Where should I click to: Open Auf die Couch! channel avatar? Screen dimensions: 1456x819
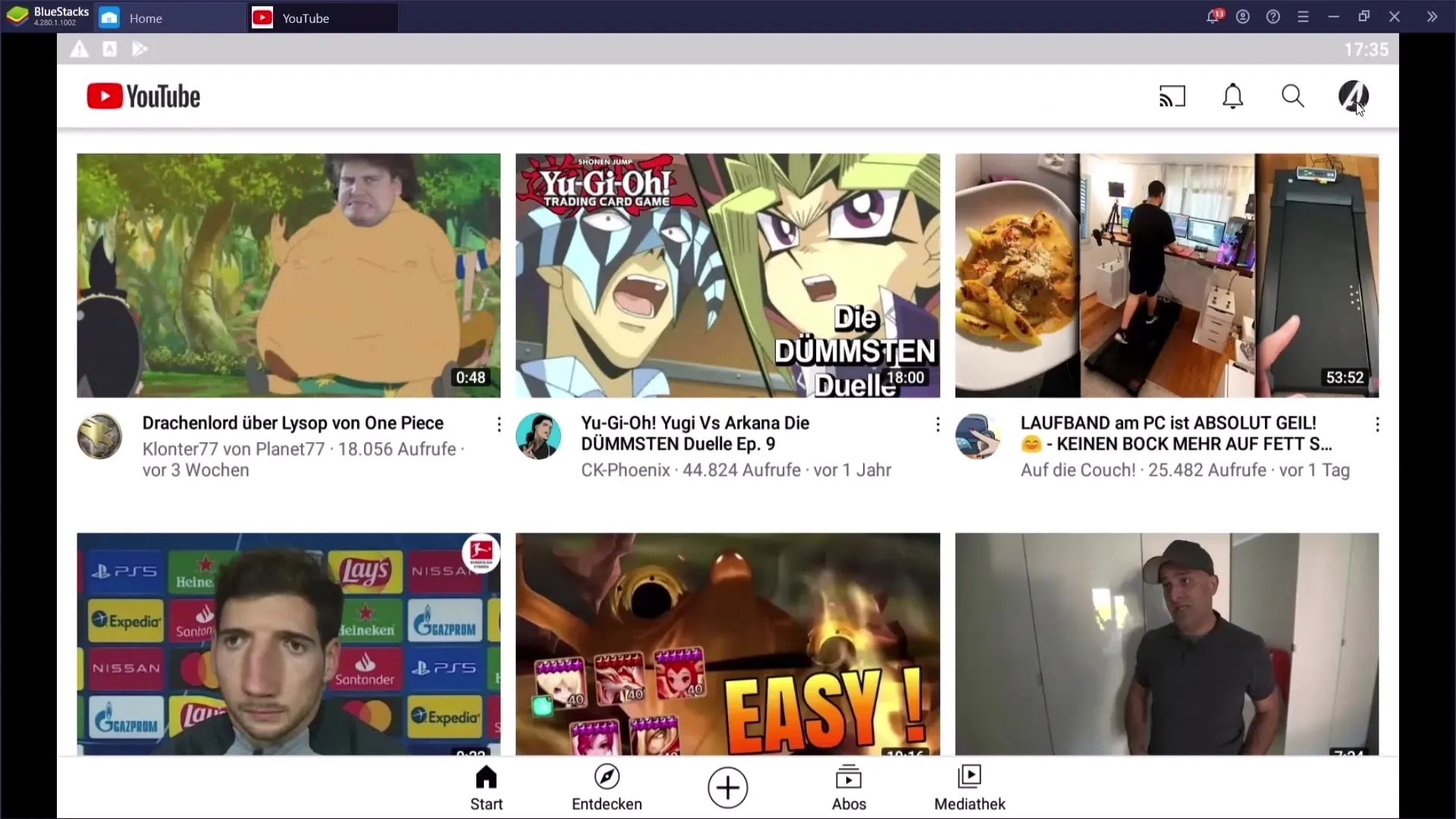[x=977, y=436]
